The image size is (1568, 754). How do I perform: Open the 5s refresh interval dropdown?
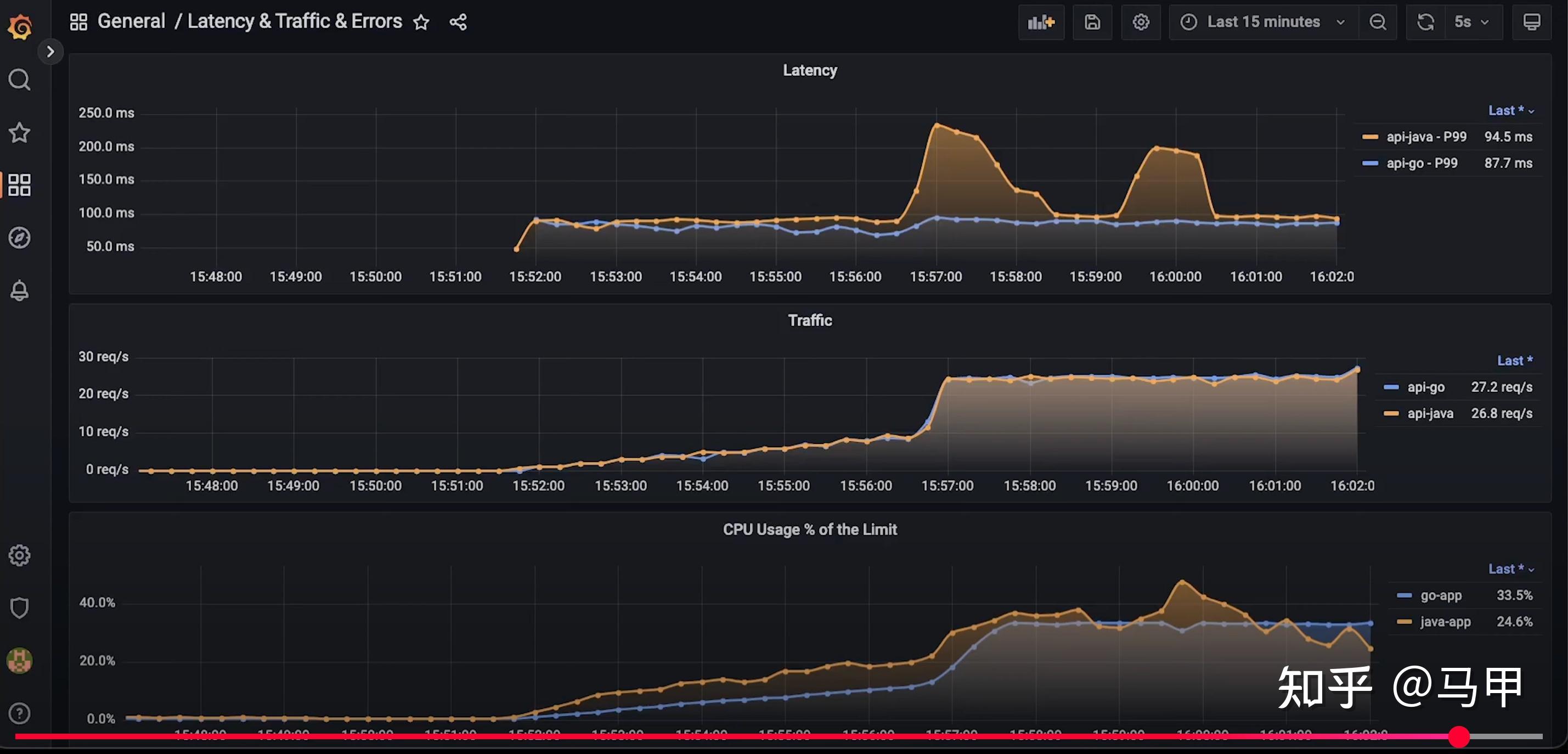(x=1472, y=22)
